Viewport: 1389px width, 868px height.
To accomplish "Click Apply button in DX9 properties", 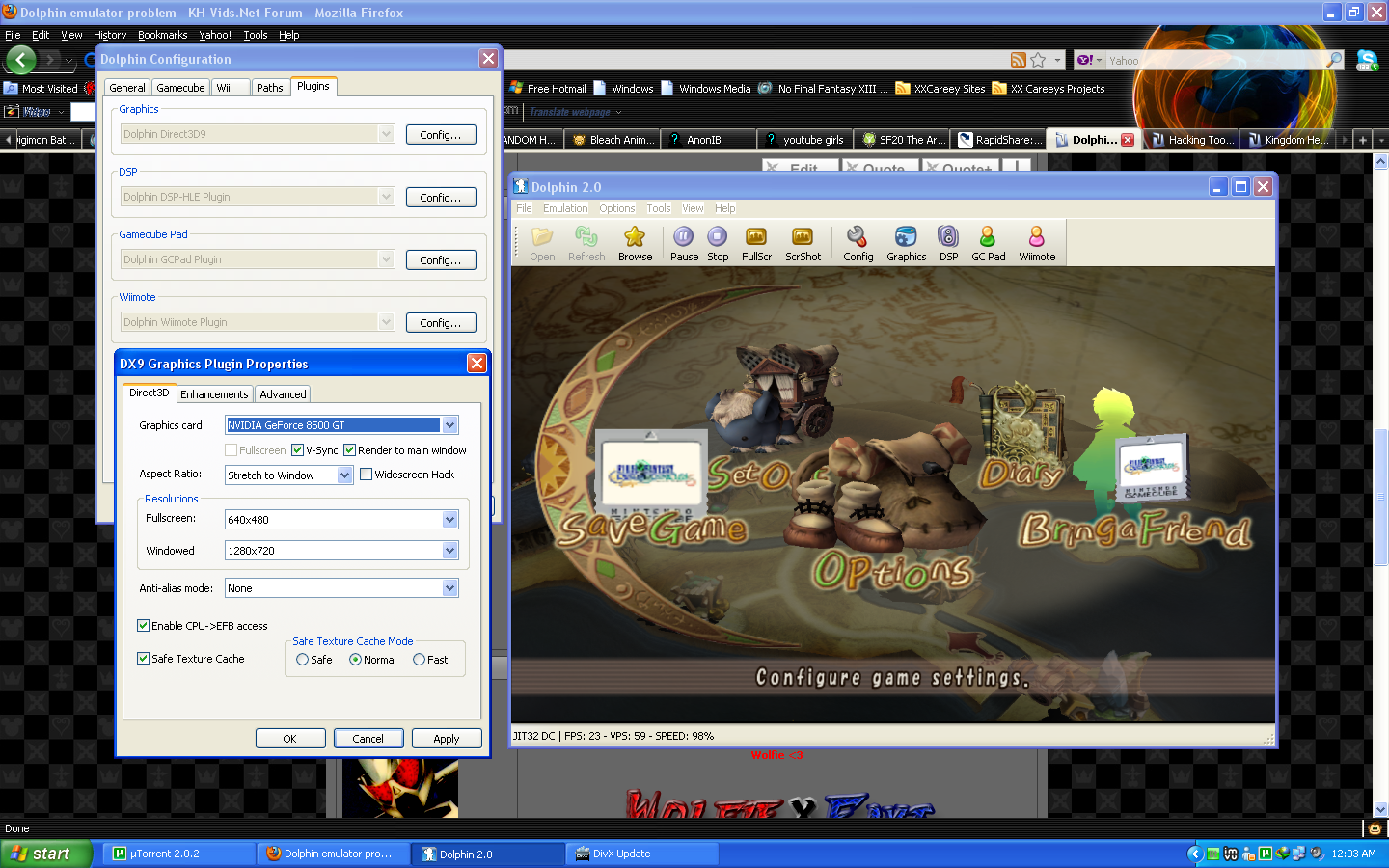I will pyautogui.click(x=446, y=739).
